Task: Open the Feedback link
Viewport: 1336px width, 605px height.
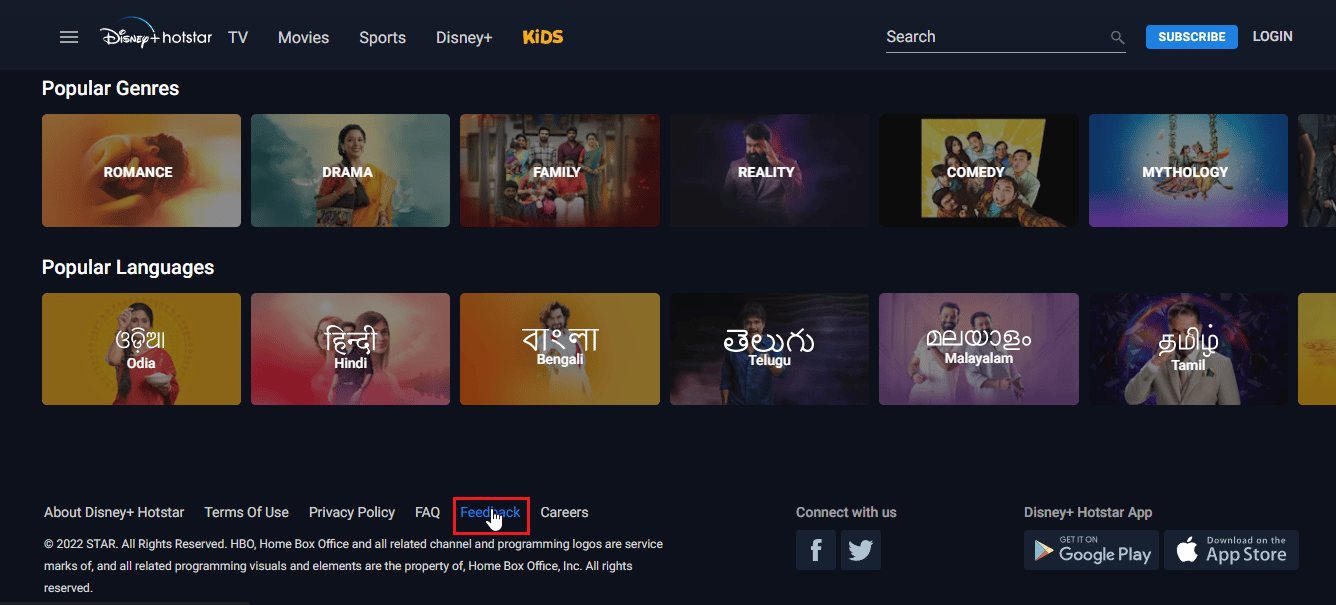Action: [490, 512]
